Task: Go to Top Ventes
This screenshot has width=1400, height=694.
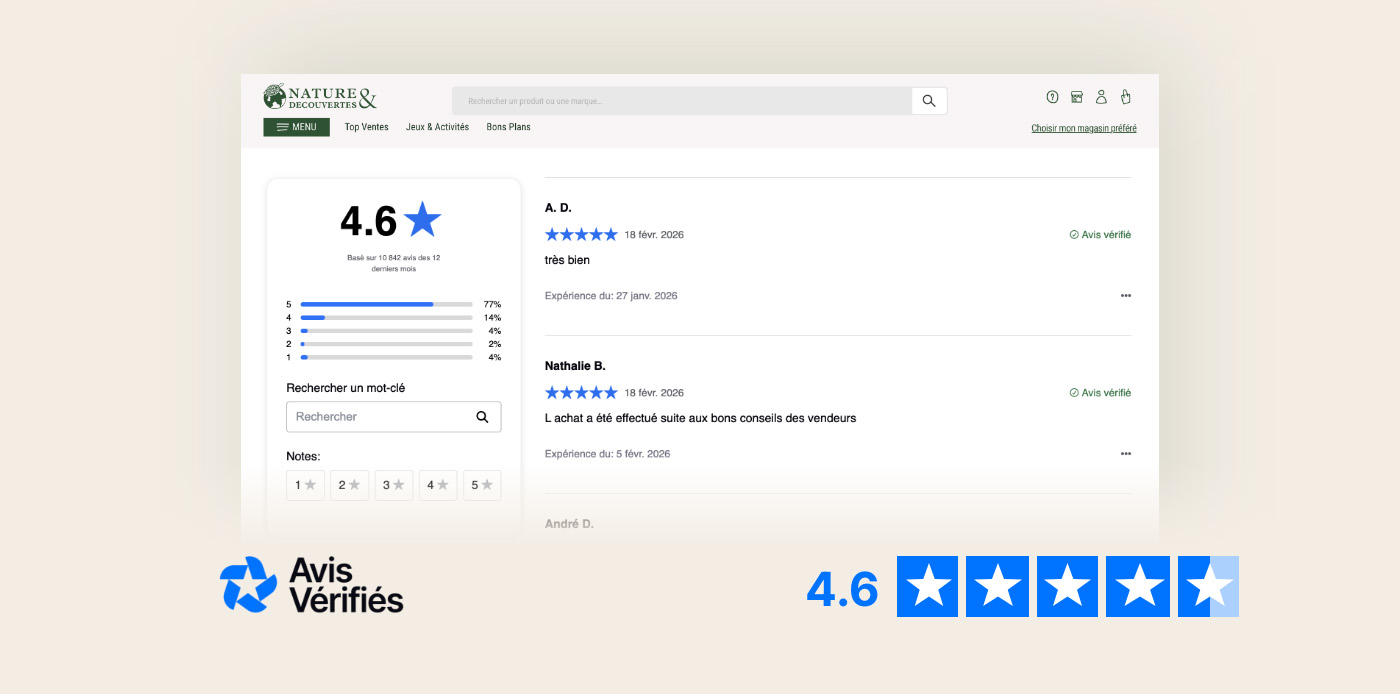Action: click(366, 127)
